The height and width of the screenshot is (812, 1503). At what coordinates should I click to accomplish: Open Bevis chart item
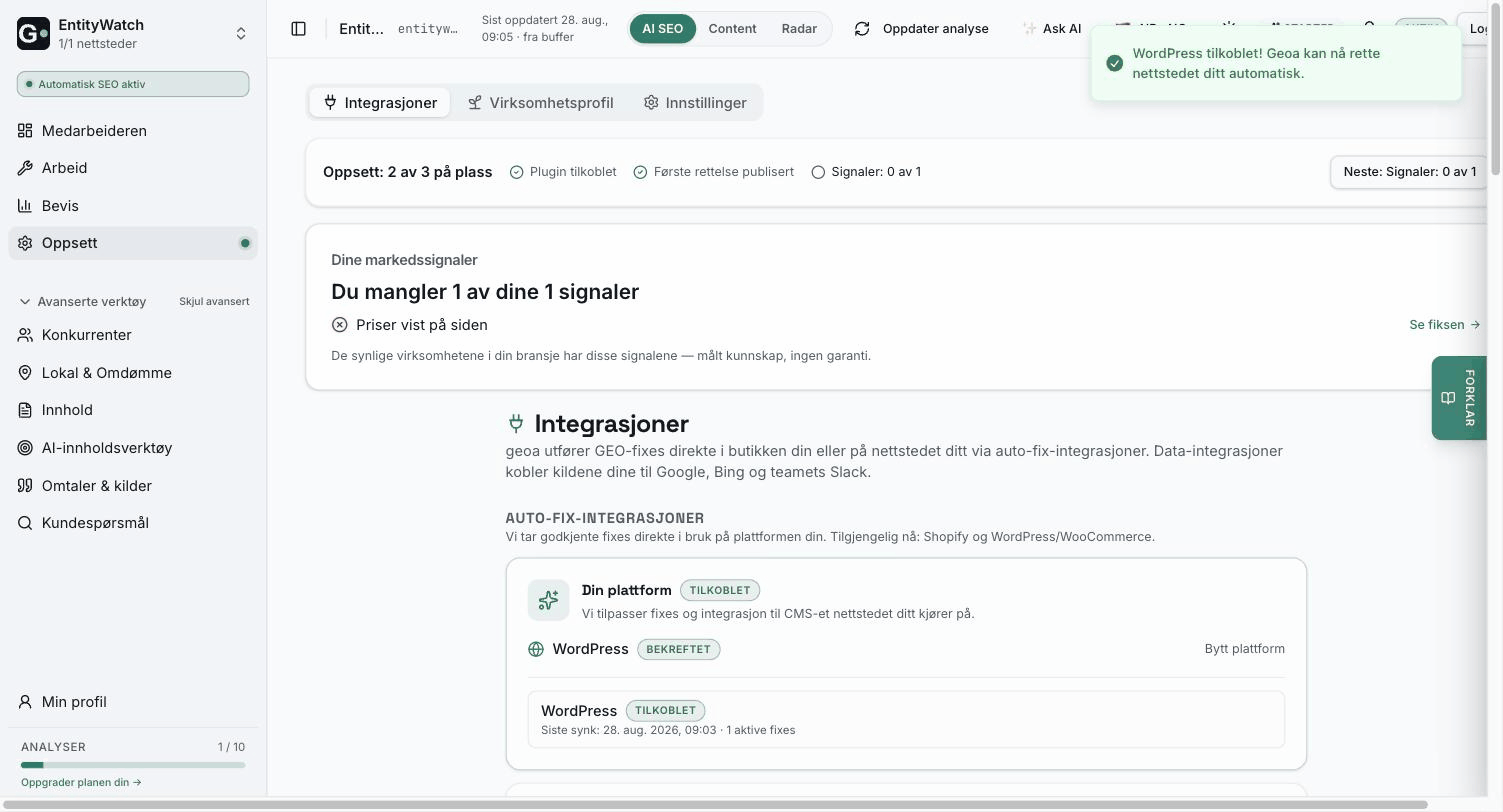(x=133, y=206)
